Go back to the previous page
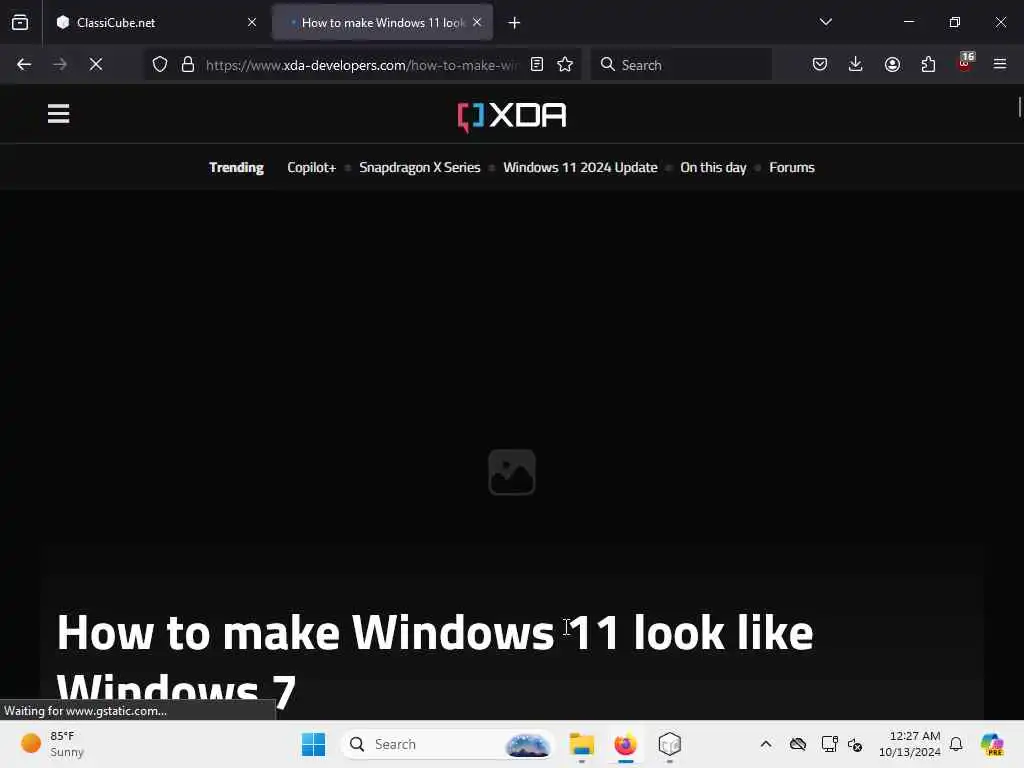 (x=24, y=65)
